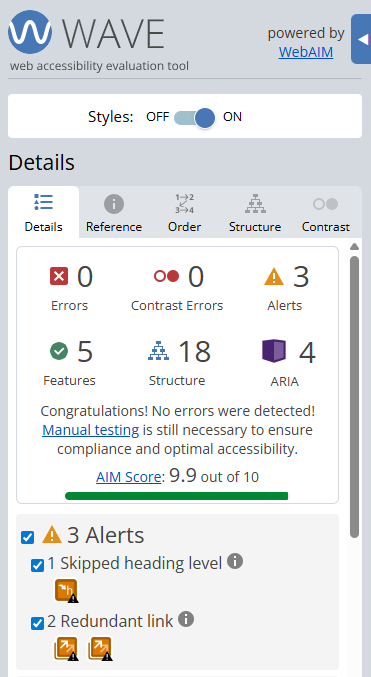Click the Contrast Errors icon
The height and width of the screenshot is (677, 371).
pos(166,276)
